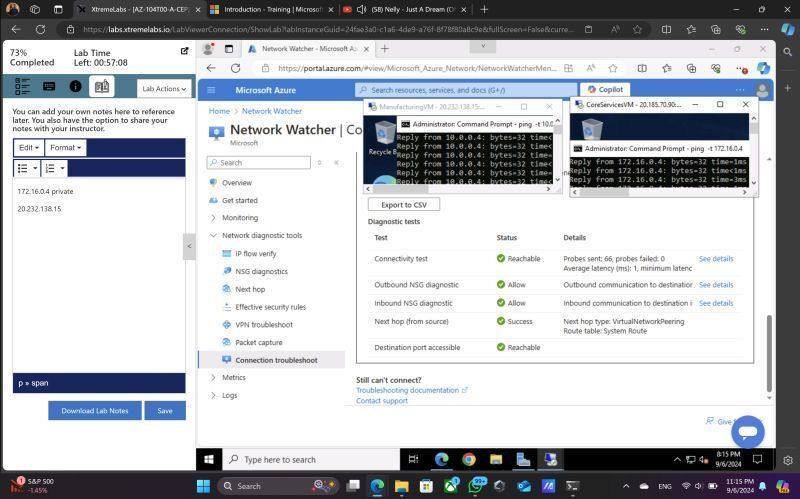Open the numbered list style dropdown arrow

(x=62, y=168)
